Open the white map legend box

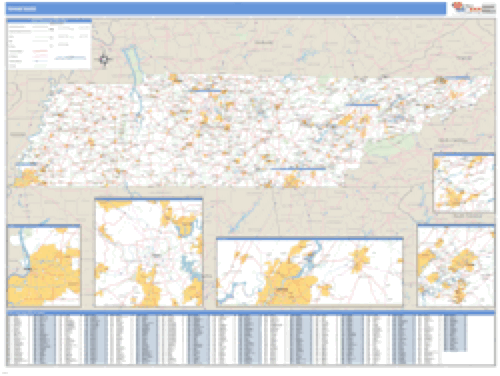pos(49,44)
